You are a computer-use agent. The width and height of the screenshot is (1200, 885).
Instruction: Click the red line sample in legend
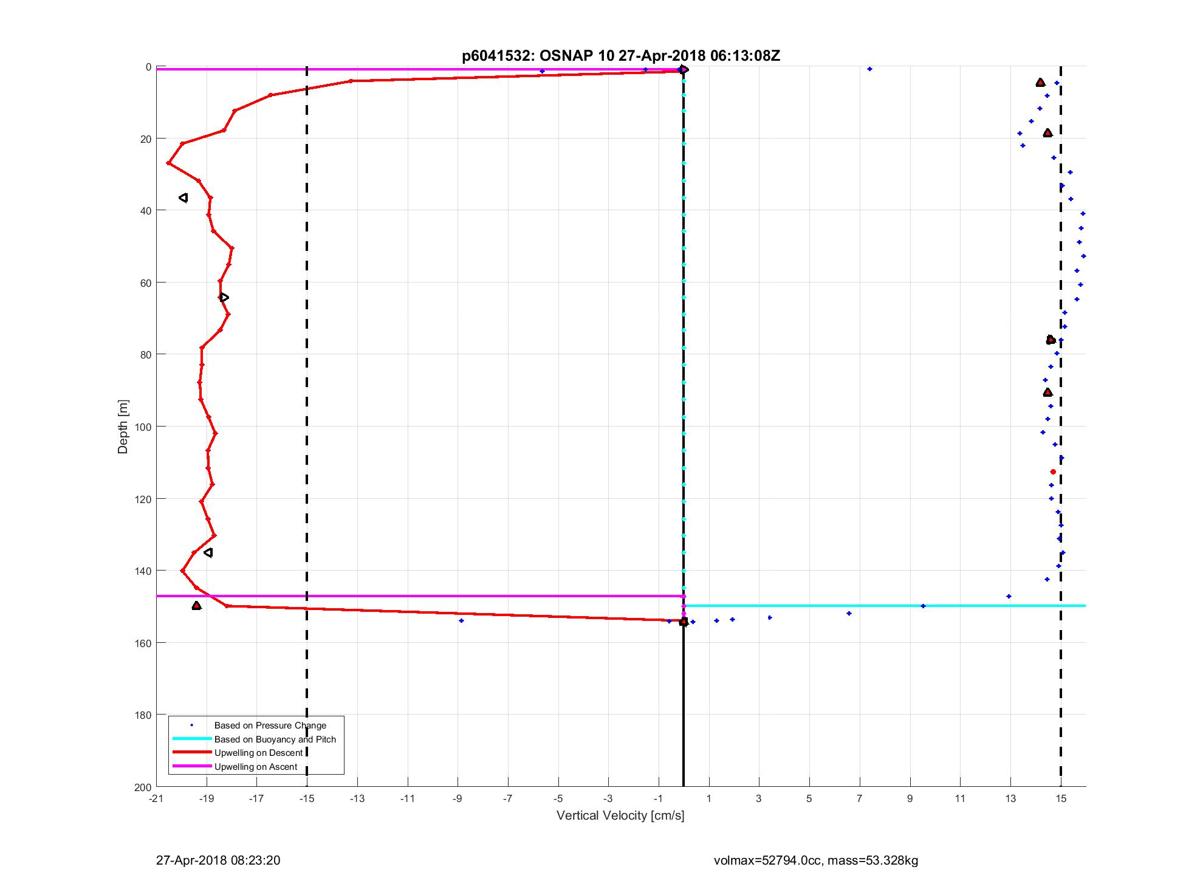click(x=191, y=753)
